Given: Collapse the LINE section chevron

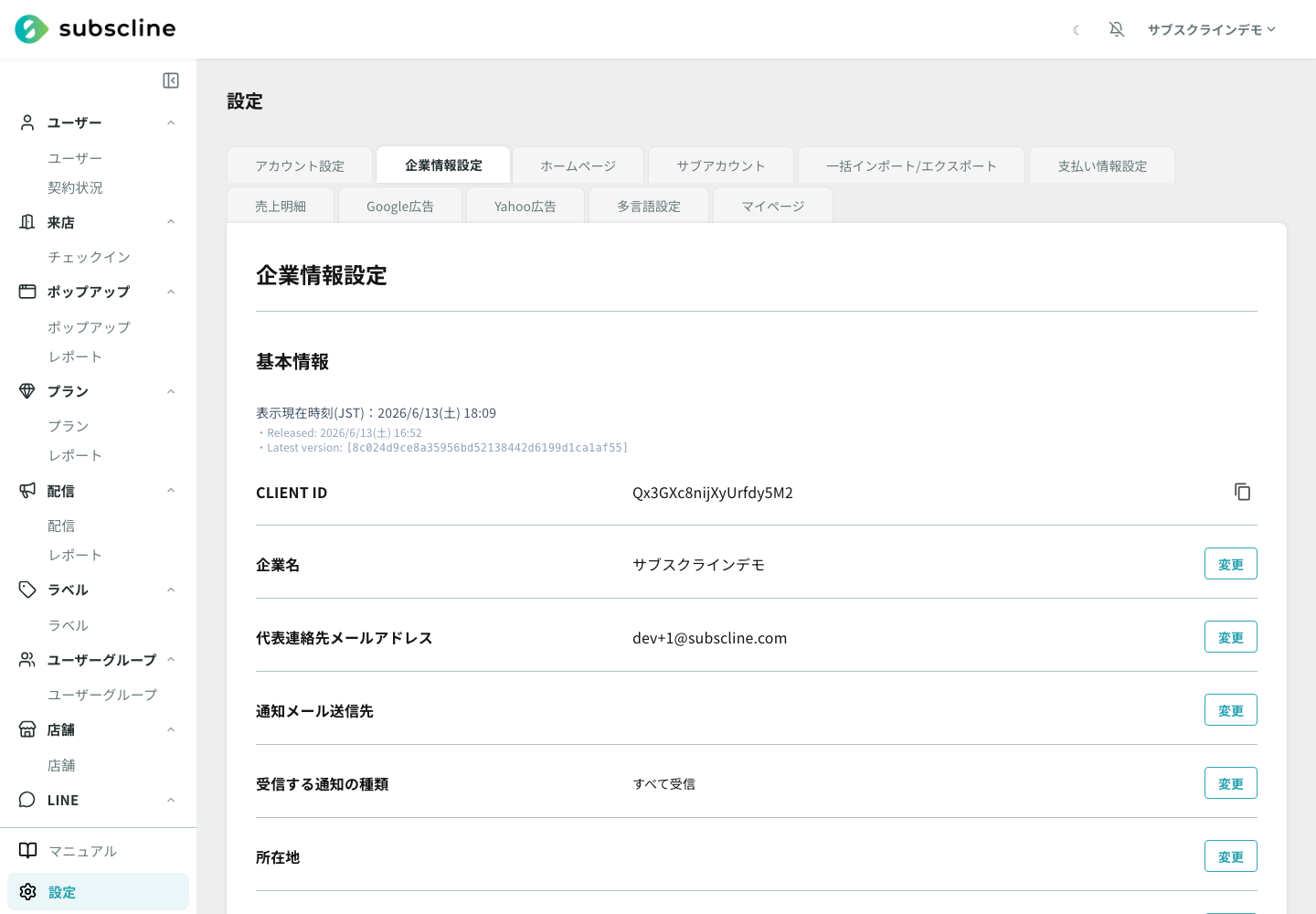Looking at the screenshot, I should [x=171, y=800].
